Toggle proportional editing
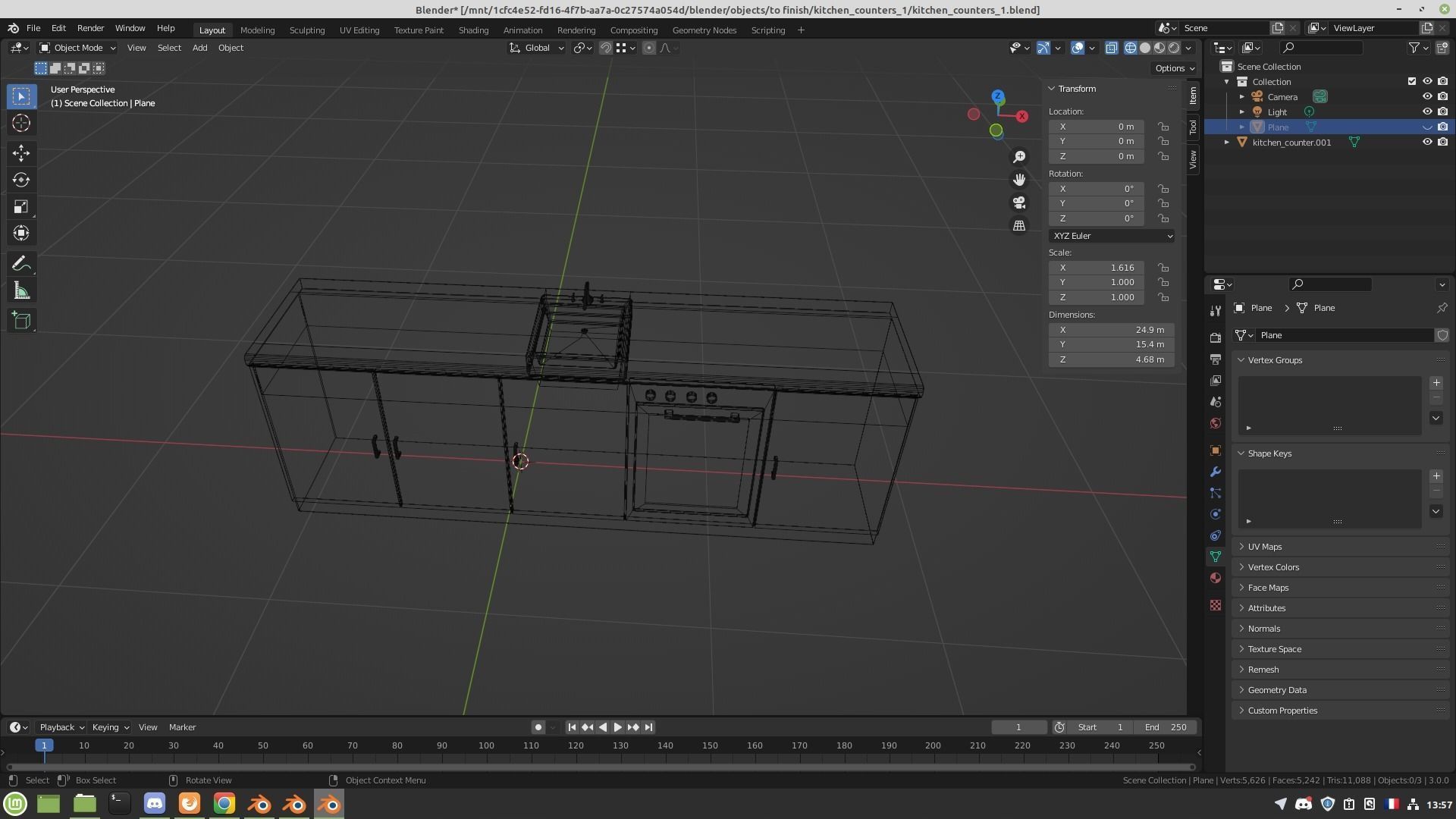Image resolution: width=1456 pixels, height=819 pixels. 648,48
